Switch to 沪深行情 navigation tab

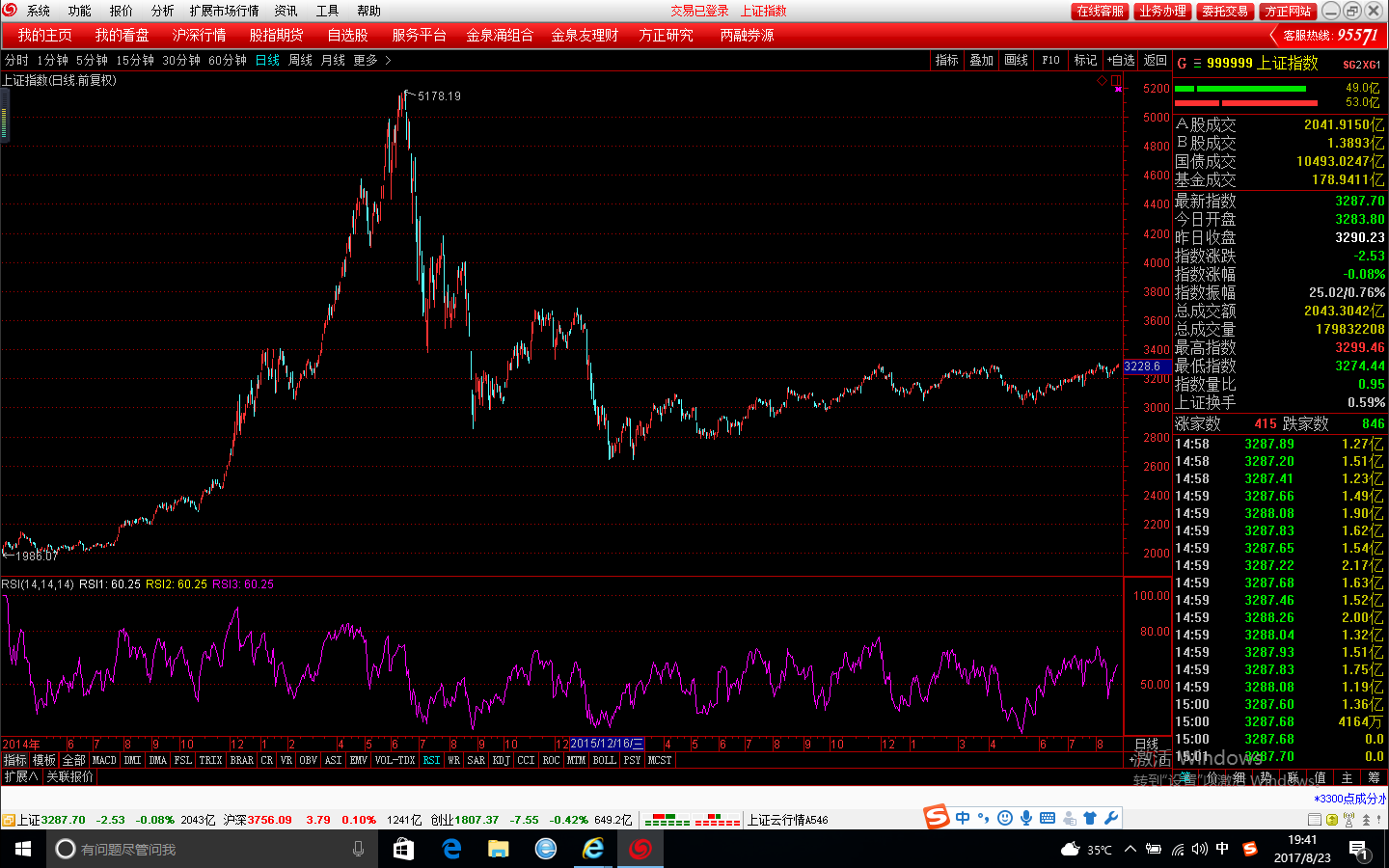(200, 35)
